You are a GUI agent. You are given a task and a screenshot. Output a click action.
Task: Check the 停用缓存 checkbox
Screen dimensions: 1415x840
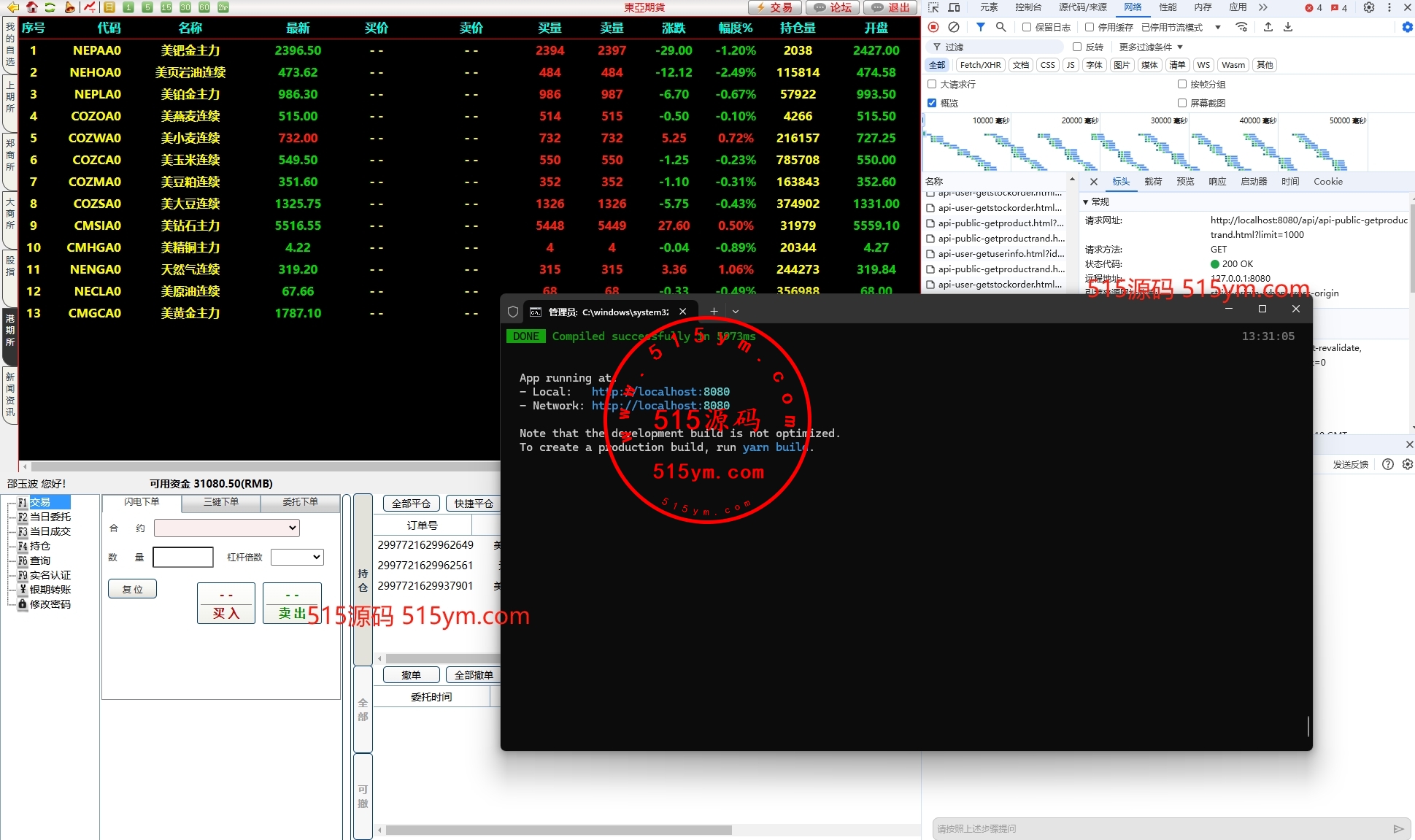(x=1090, y=27)
